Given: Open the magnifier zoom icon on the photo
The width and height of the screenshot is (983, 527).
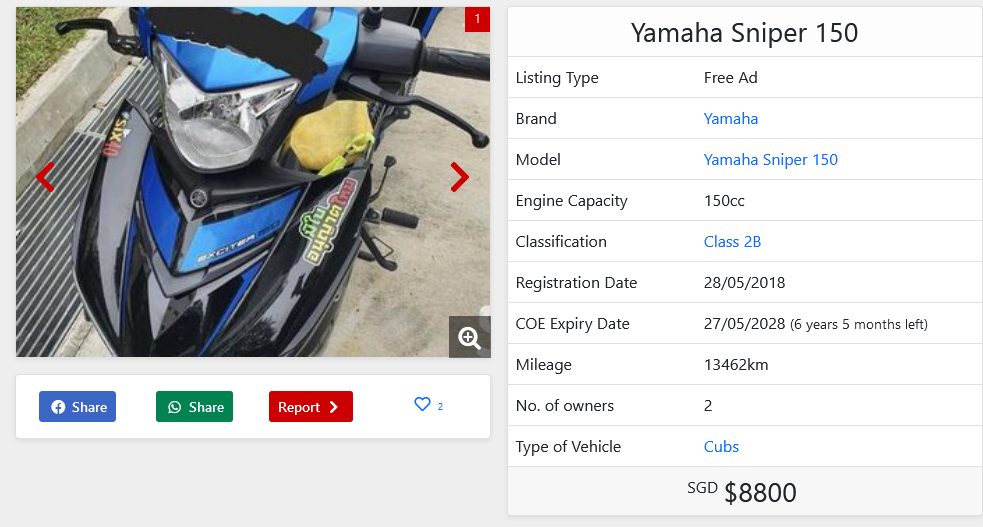Looking at the screenshot, I should point(469,337).
